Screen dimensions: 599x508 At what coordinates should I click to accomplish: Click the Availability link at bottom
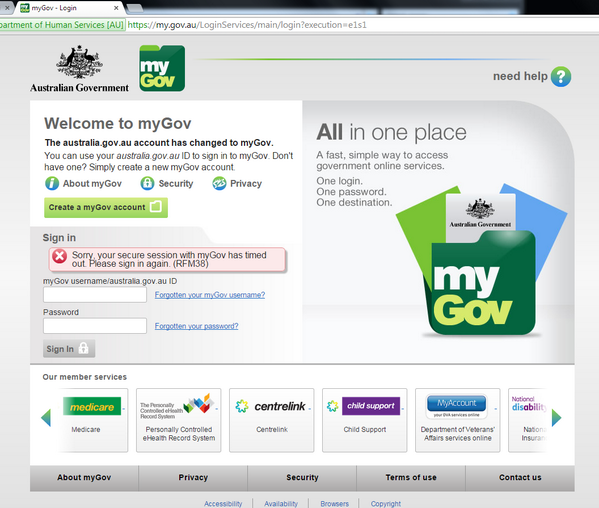coord(281,504)
